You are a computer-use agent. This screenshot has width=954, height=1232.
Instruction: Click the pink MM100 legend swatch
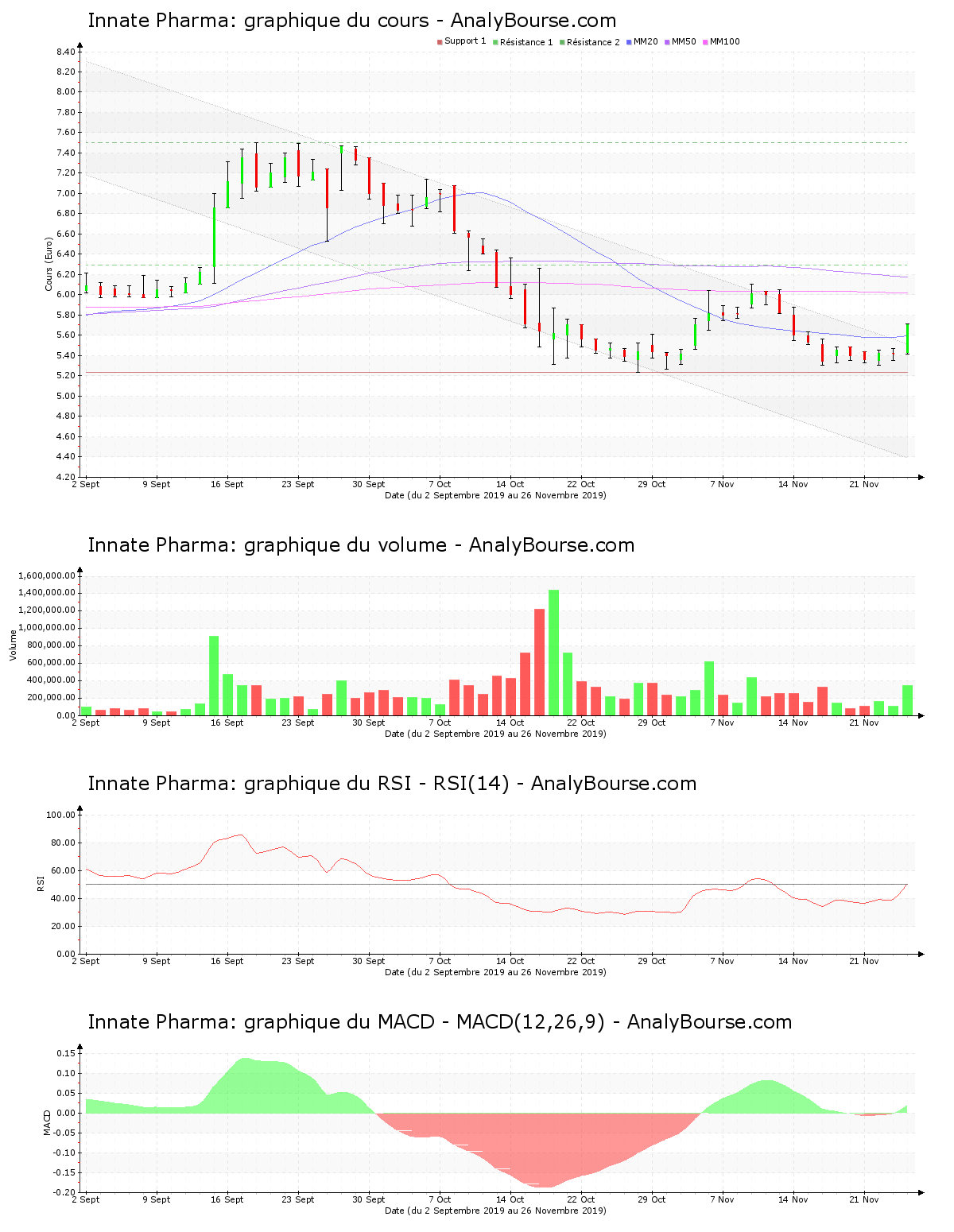(706, 42)
